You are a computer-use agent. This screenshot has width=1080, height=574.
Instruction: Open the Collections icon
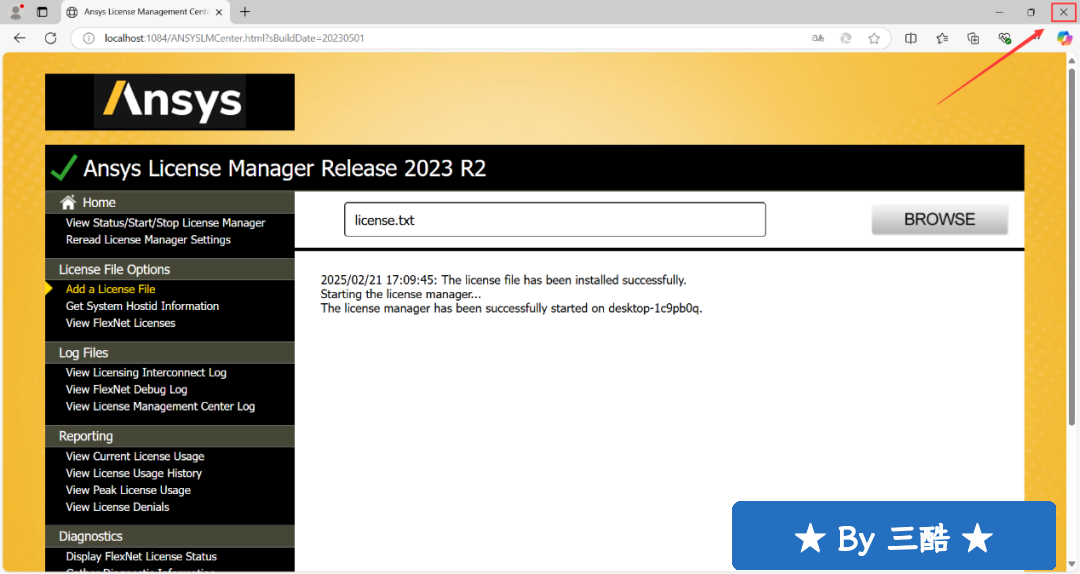(973, 39)
